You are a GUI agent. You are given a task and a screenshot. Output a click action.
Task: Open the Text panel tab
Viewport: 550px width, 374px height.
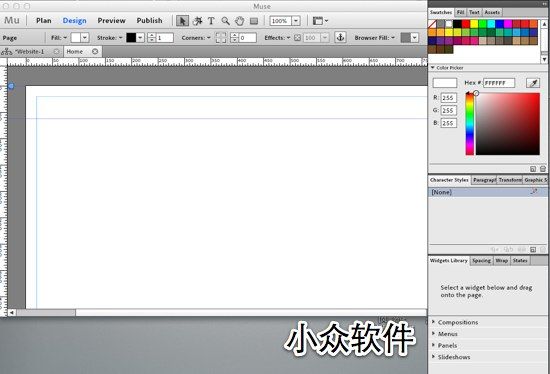pyautogui.click(x=474, y=12)
